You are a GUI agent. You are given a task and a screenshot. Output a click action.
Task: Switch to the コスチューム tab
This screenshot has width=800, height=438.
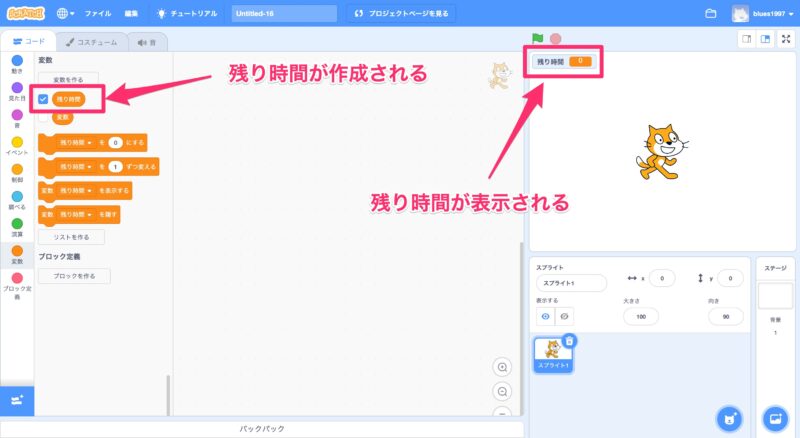pyautogui.click(x=89, y=41)
